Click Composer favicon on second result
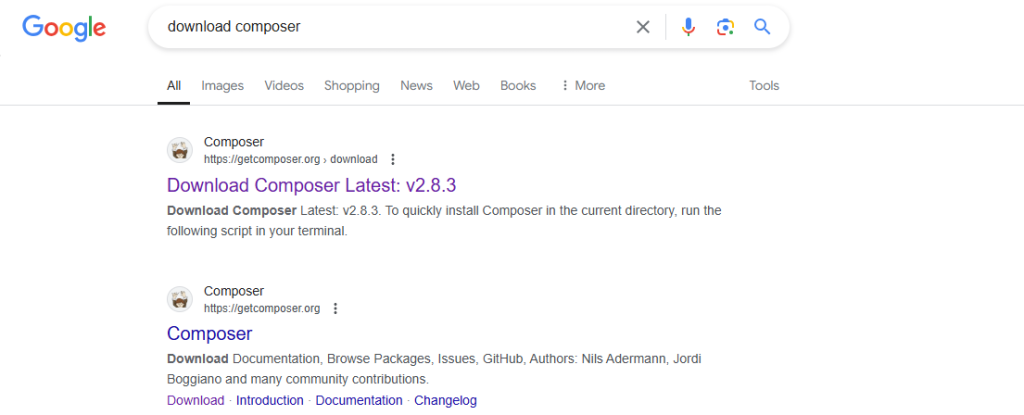 180,299
